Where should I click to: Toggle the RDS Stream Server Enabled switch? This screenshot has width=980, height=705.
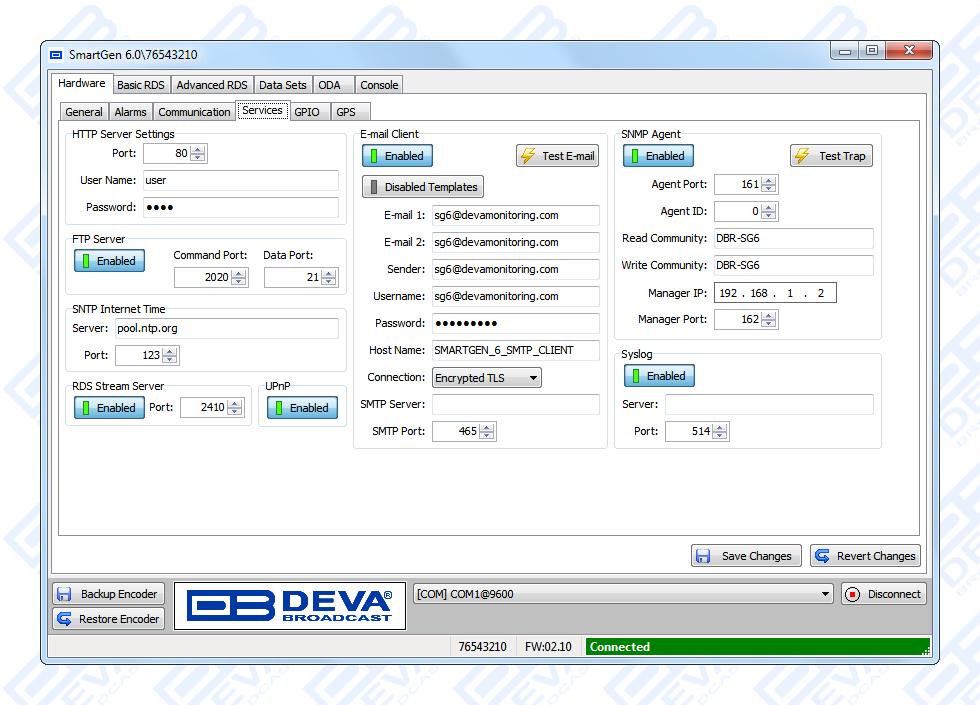tap(108, 408)
